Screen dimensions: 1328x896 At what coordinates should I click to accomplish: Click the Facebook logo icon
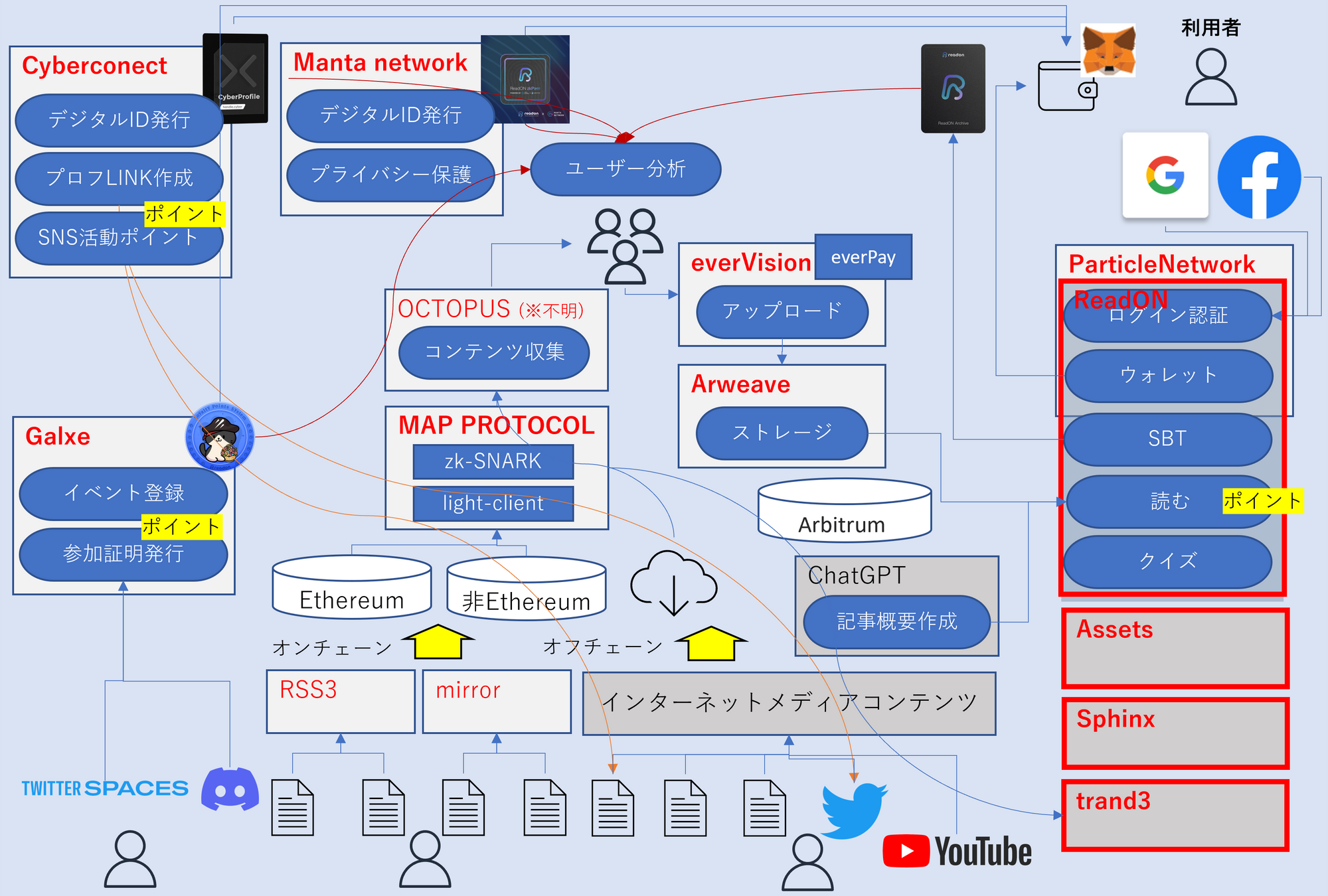coord(1259,177)
